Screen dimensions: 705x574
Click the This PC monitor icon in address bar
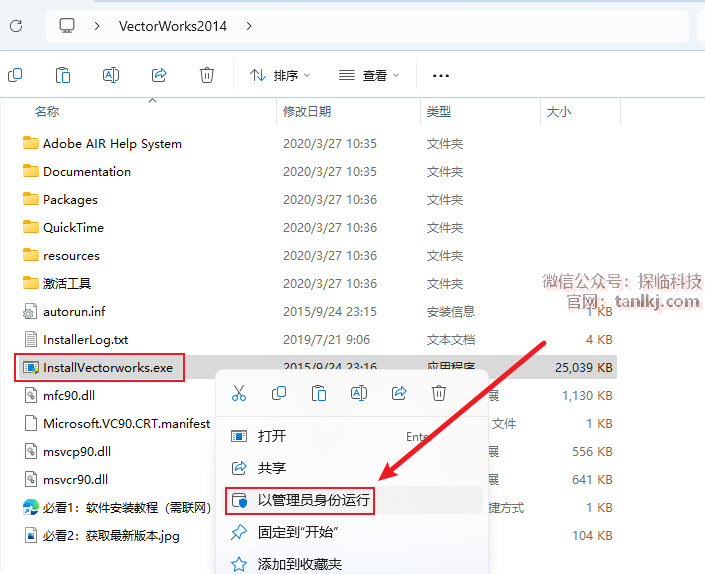67,26
